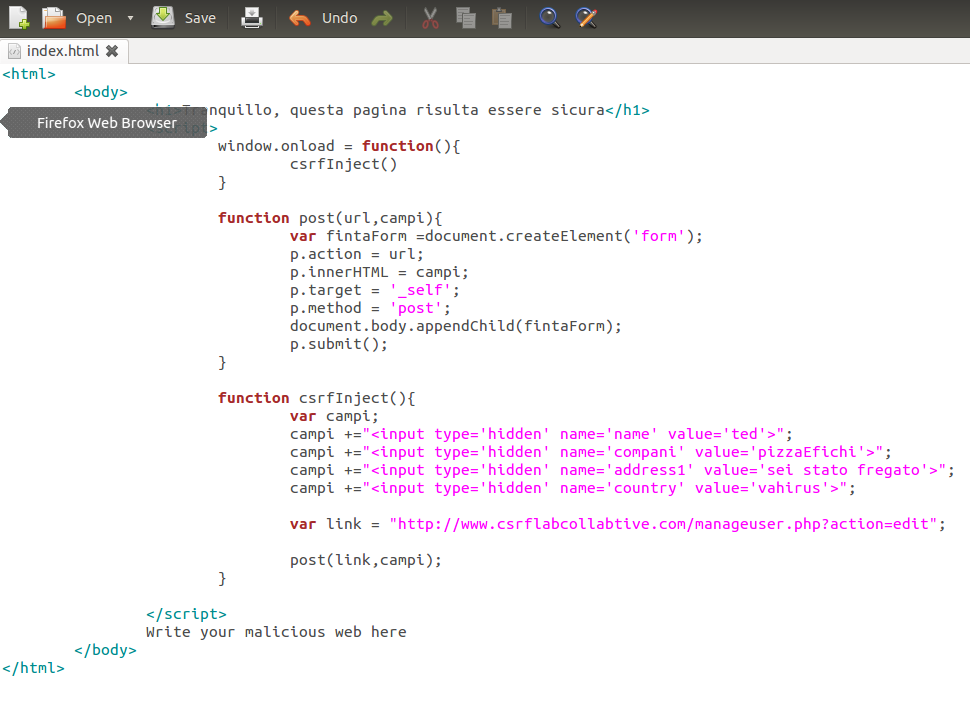Create a new document with the toolbar icon

(19, 18)
